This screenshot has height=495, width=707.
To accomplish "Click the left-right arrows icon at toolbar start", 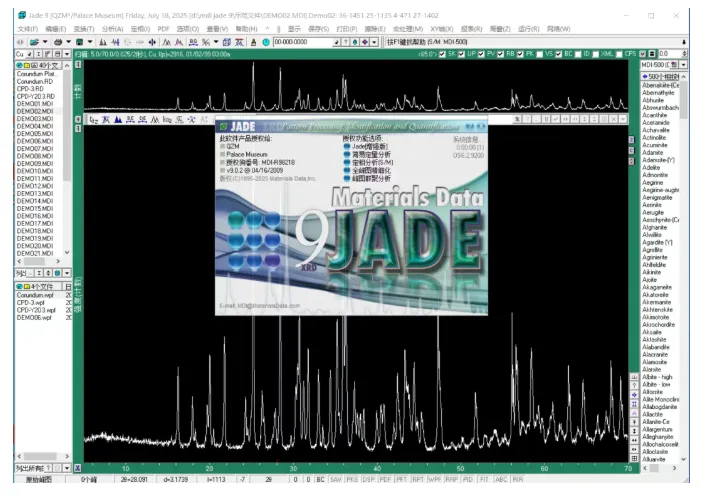I will tap(20, 42).
